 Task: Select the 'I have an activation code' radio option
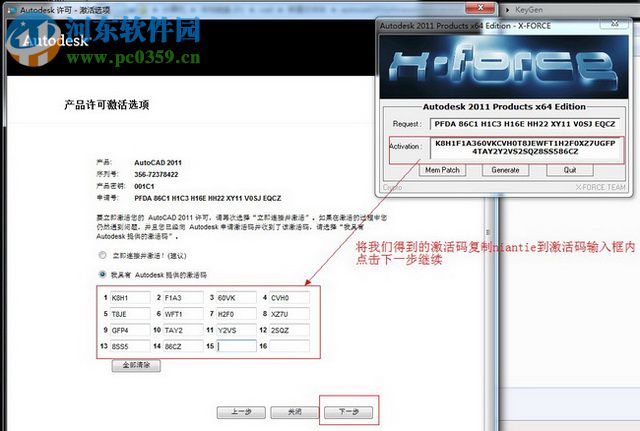point(102,274)
